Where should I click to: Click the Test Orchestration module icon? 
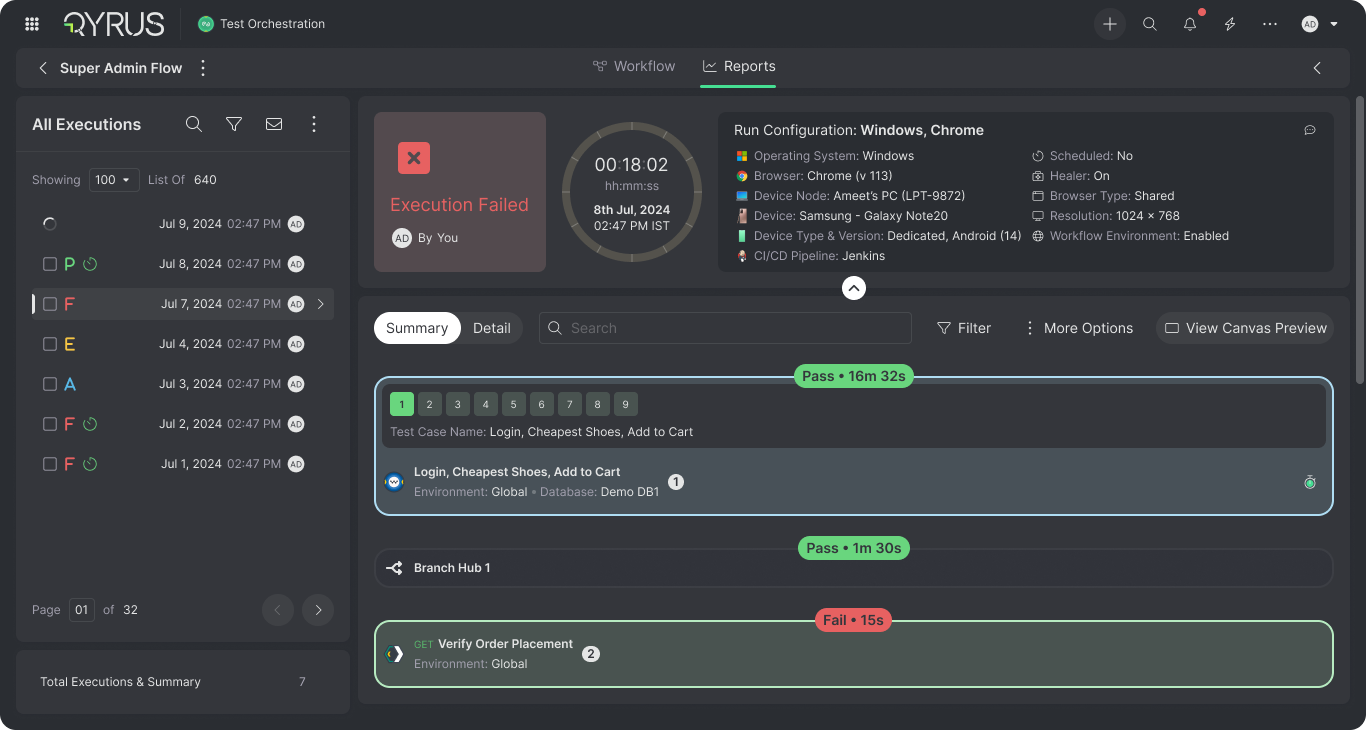206,24
